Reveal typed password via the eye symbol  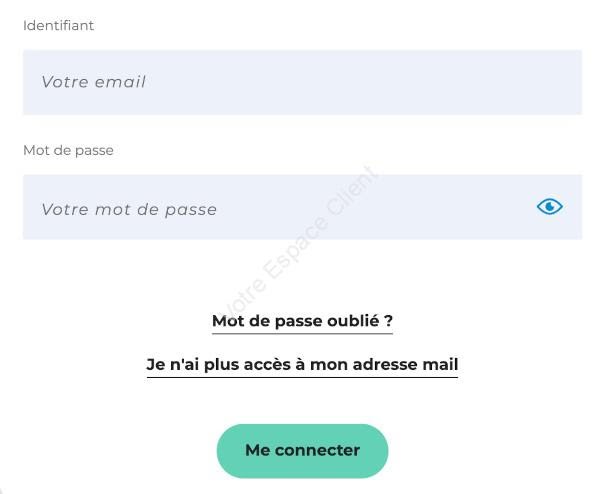coord(549,207)
